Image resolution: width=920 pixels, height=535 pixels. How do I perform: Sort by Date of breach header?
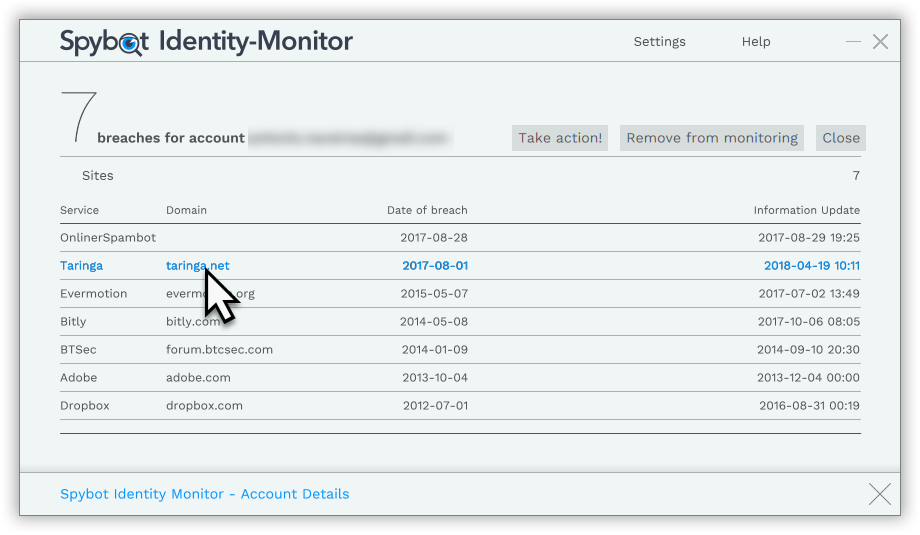click(427, 210)
